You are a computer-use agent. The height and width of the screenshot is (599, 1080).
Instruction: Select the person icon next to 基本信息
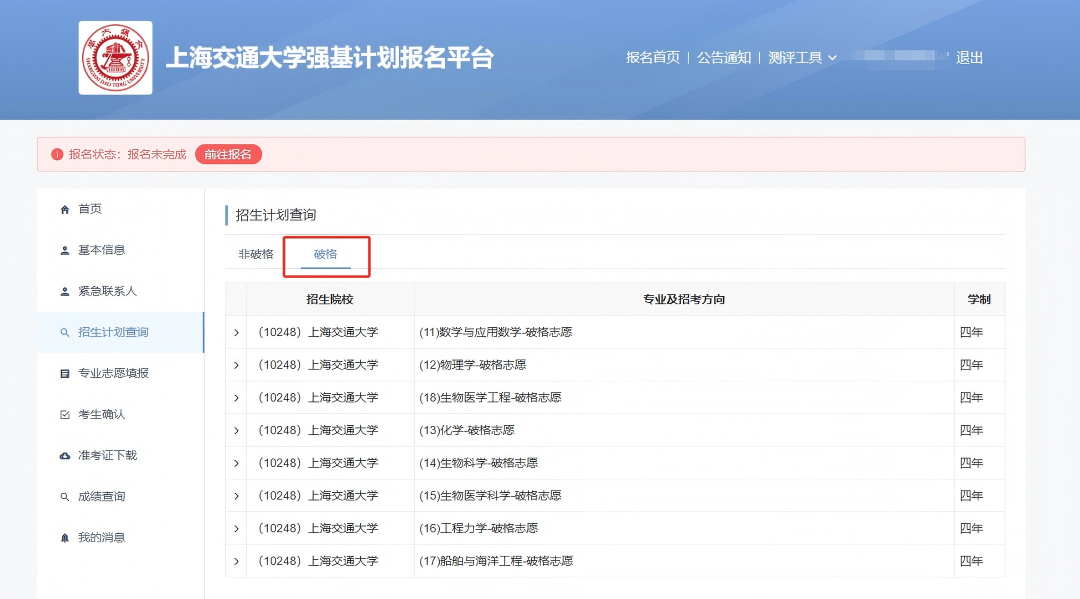64,250
